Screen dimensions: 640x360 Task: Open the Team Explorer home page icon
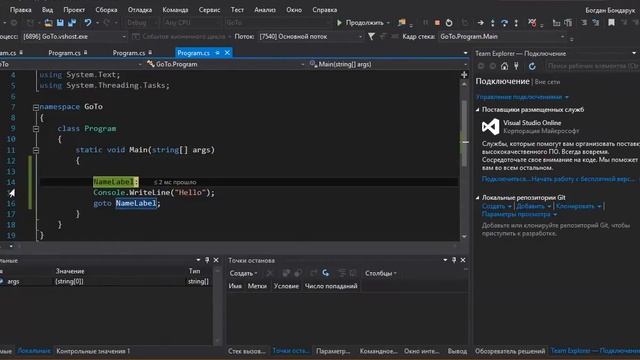click(x=504, y=66)
